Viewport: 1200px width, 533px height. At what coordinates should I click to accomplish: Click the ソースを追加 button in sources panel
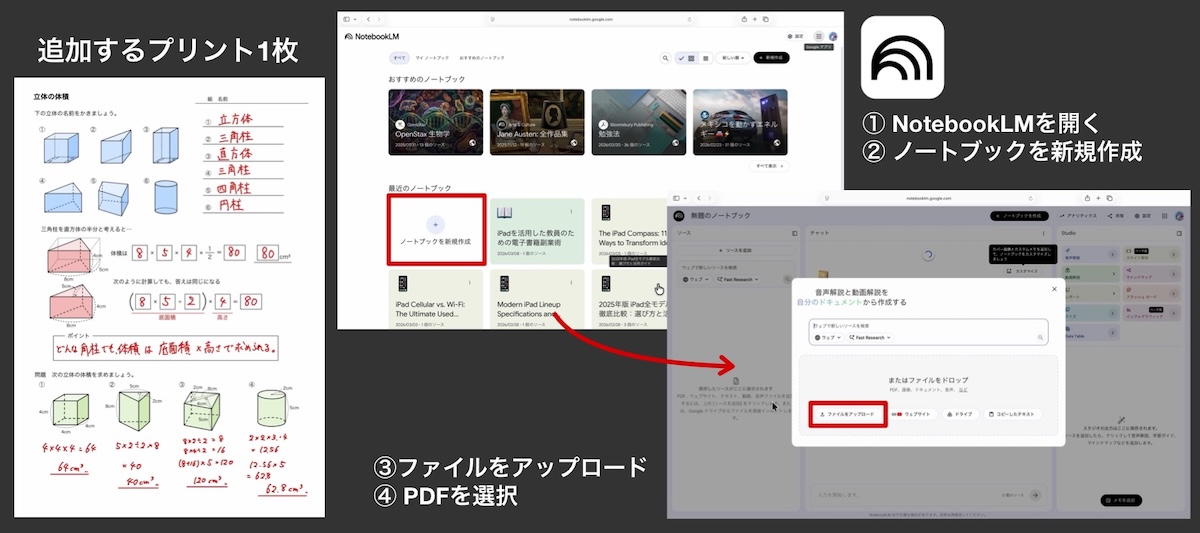click(x=736, y=250)
